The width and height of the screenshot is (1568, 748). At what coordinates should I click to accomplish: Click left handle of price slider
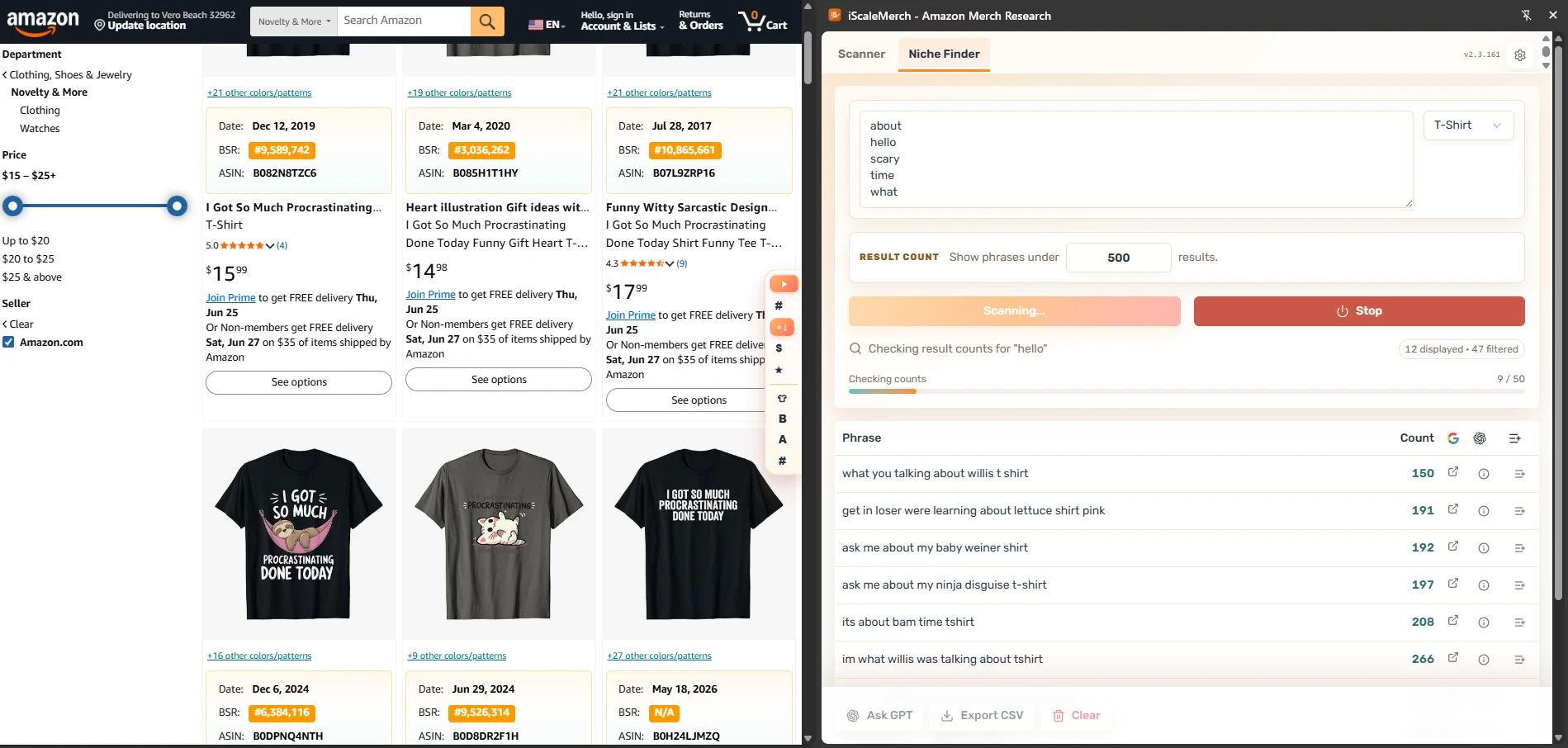[x=12, y=206]
